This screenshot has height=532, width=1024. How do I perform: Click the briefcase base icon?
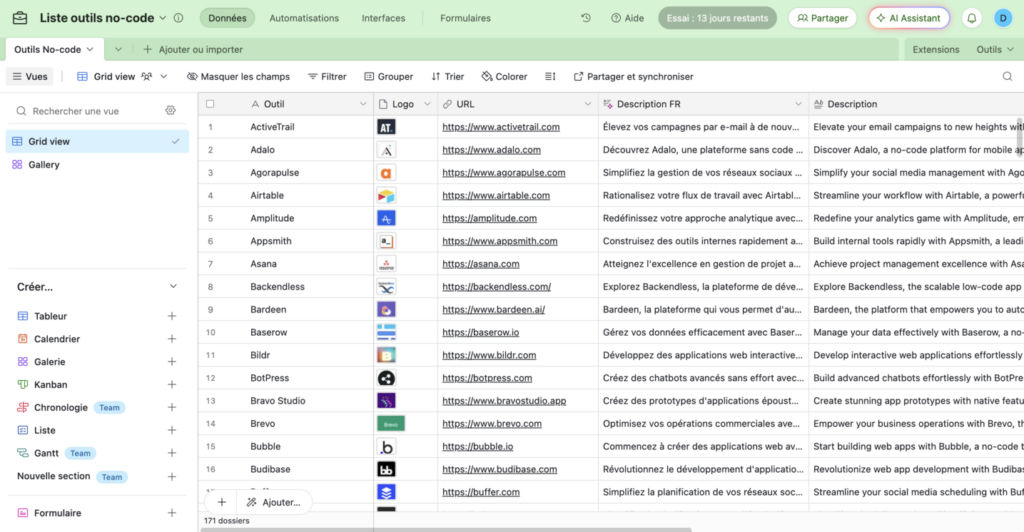tap(20, 18)
